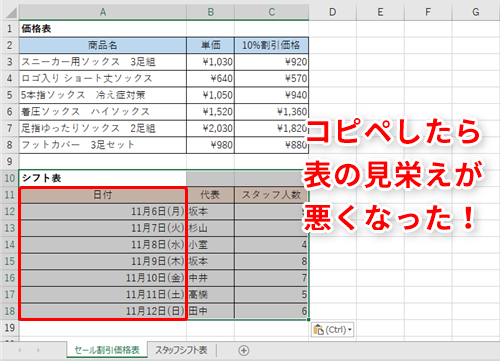Select cell フットカバー 3足セット

(103, 145)
